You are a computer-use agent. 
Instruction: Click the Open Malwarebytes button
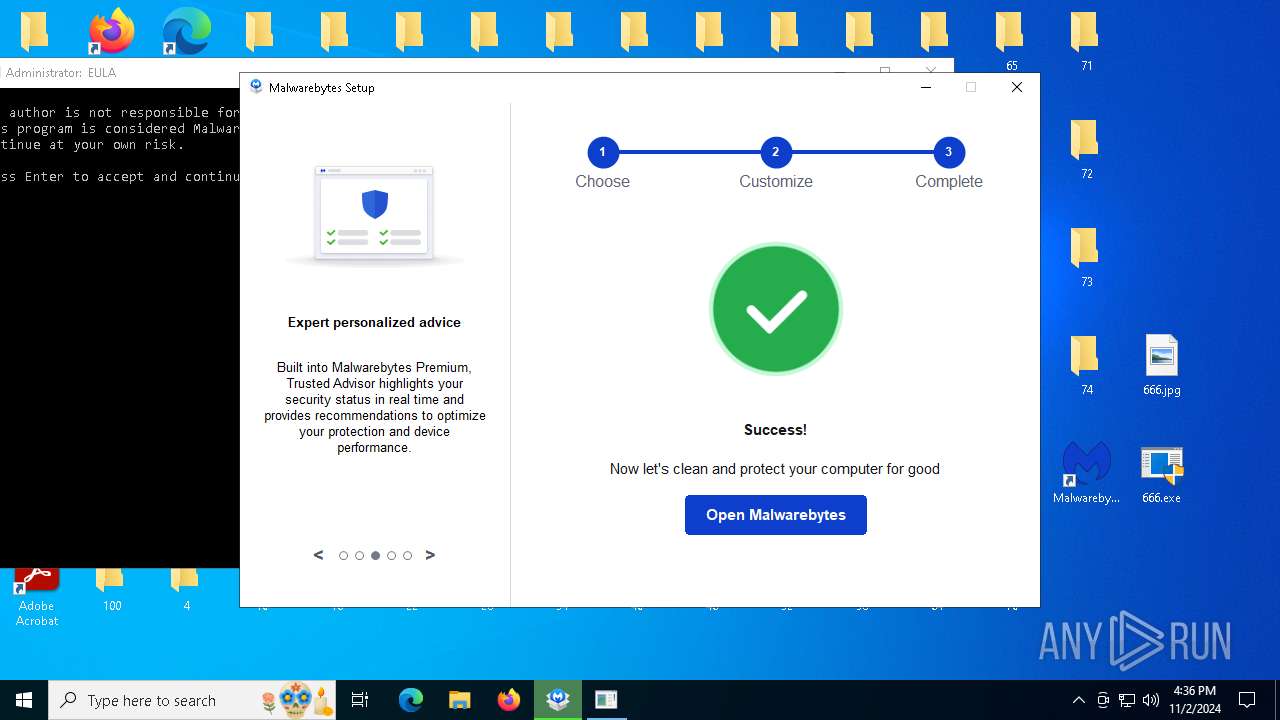[775, 515]
